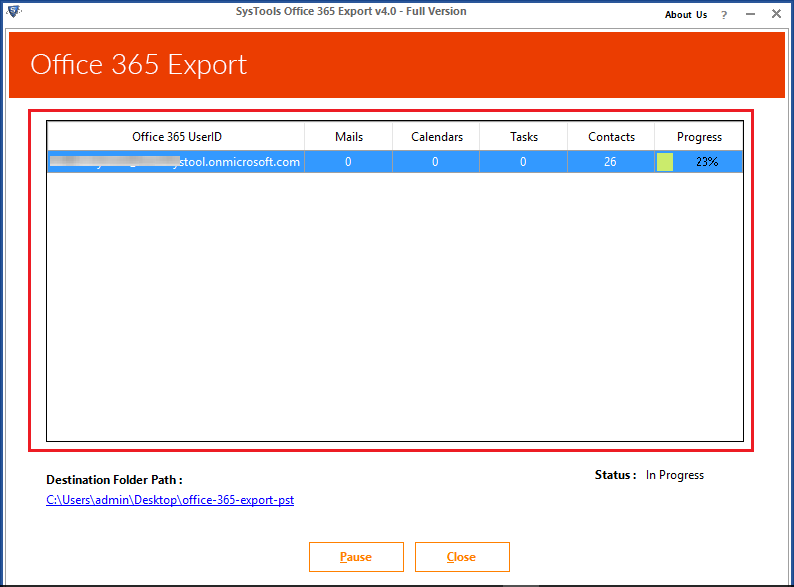Viewport: 794px width, 587px height.
Task: Click the Destination Folder Path label
Action: tap(114, 480)
